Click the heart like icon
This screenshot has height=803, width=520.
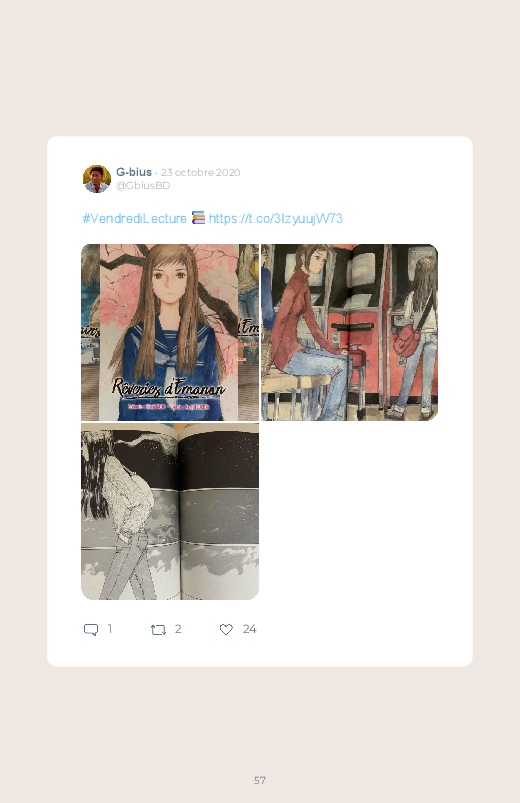pyautogui.click(x=226, y=629)
